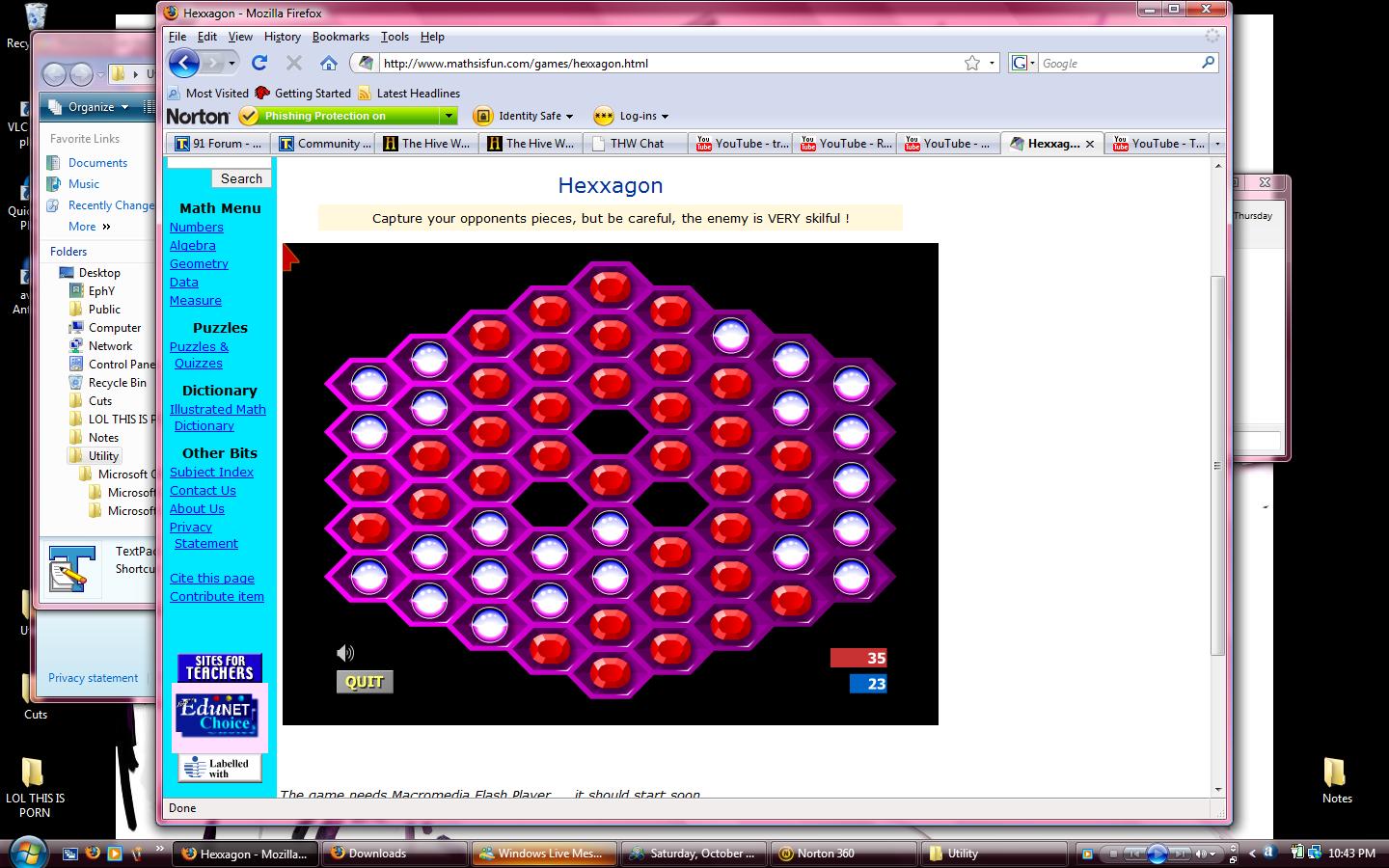Reload the Hexxagon page
This screenshot has width=1389, height=868.
259,63
